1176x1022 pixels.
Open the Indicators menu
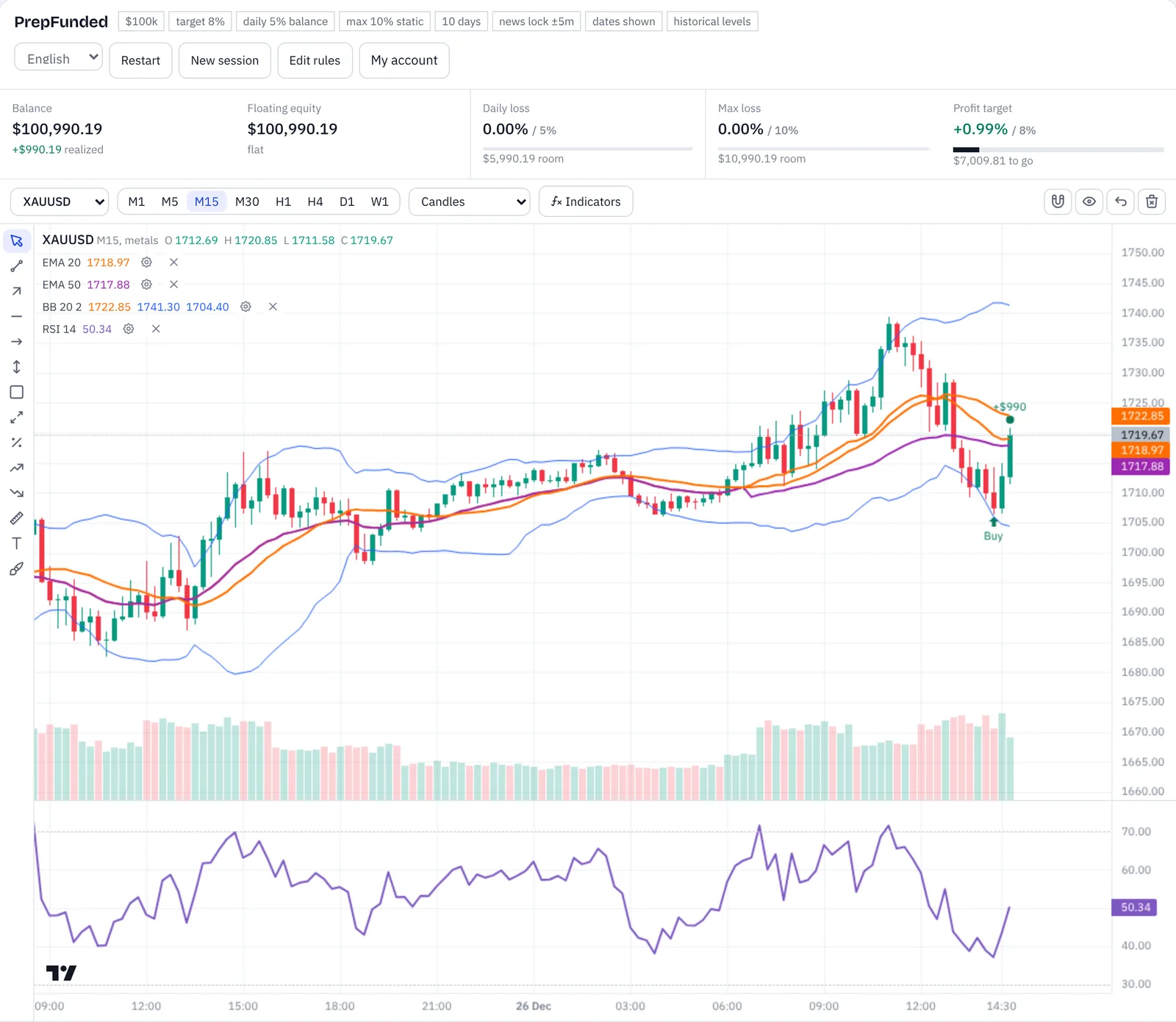(586, 201)
